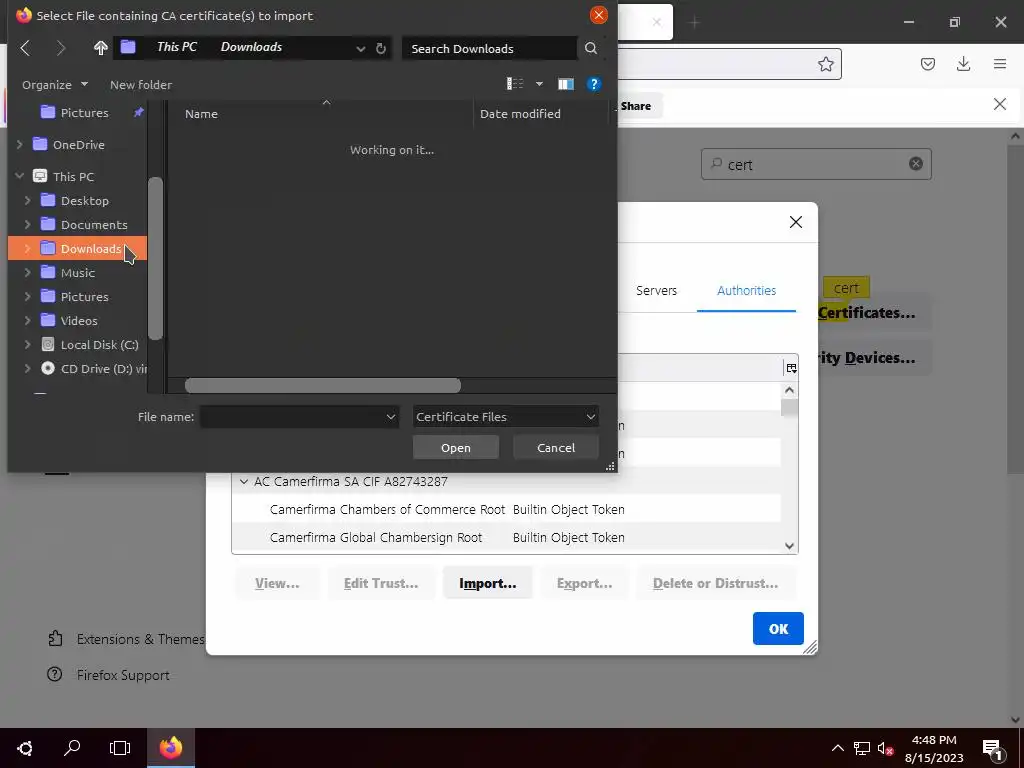Open file dialog help icon
1024x768 pixels.
(x=594, y=84)
